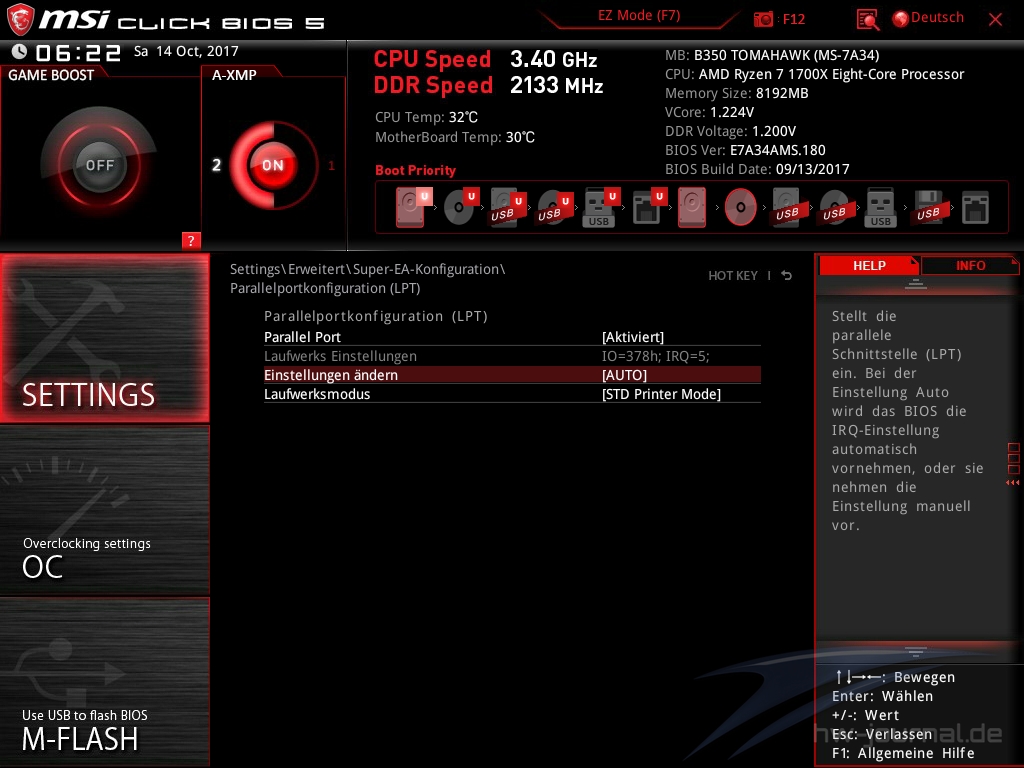Select the UEFI USB hard disk boot icon
The height and width of the screenshot is (768, 1024).
(x=507, y=207)
